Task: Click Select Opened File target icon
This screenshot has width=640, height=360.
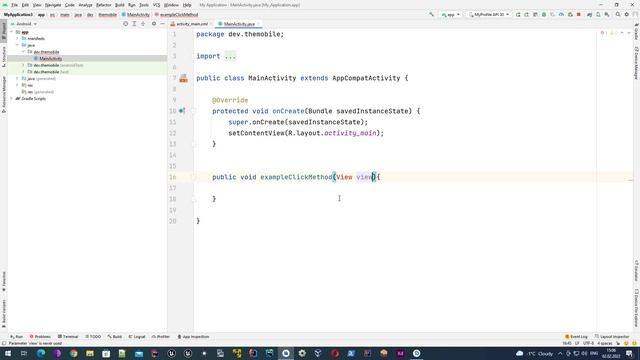Action: [x=125, y=24]
